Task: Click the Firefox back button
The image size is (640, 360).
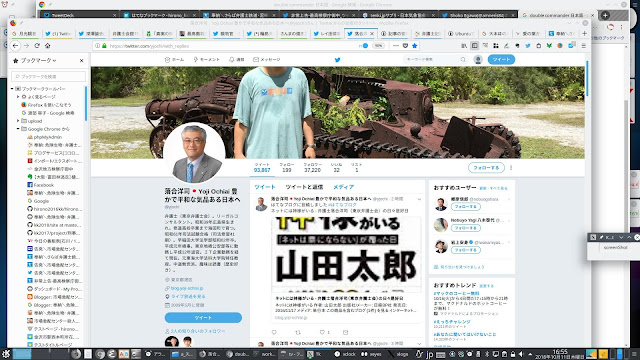Action: (x=16, y=46)
